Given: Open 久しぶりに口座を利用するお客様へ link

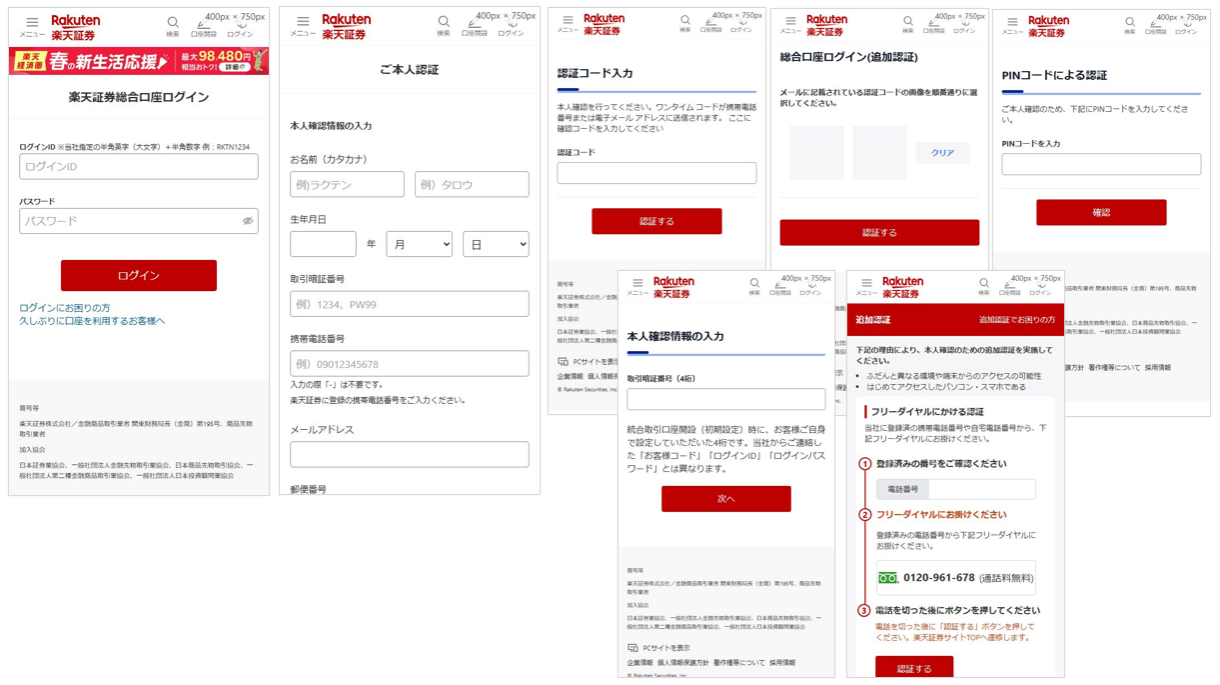Looking at the screenshot, I should [92, 321].
